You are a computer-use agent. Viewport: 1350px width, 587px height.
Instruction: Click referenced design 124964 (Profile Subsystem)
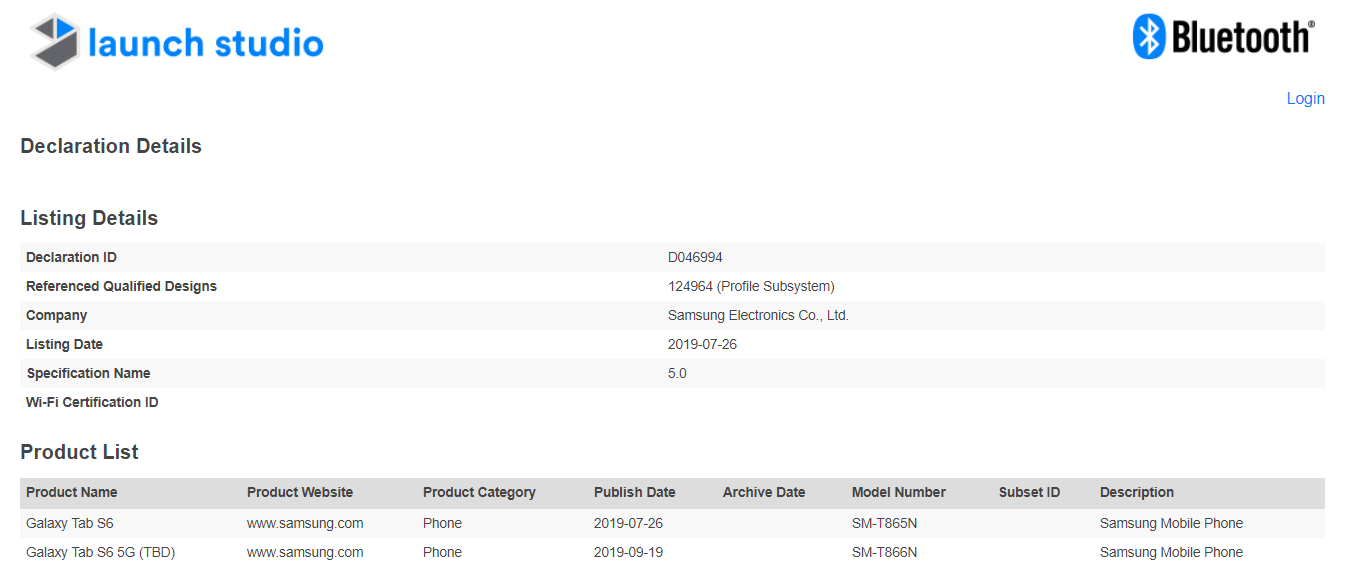(751, 286)
